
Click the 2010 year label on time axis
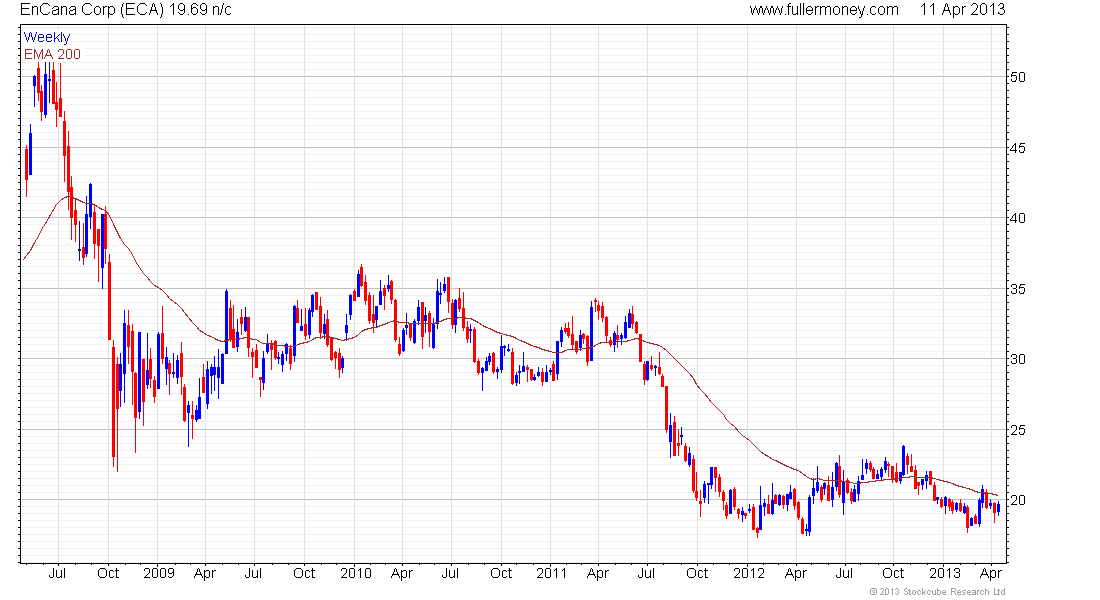pyautogui.click(x=356, y=573)
